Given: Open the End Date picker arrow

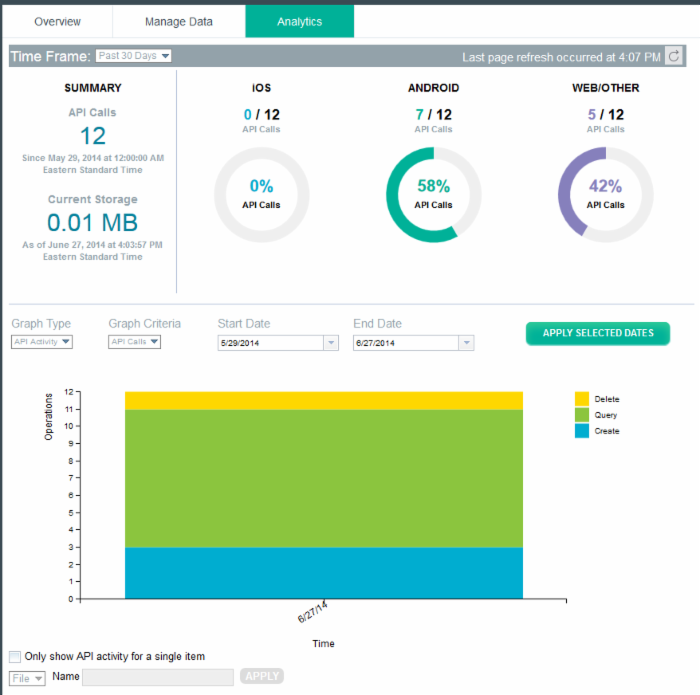Looking at the screenshot, I should click(466, 343).
